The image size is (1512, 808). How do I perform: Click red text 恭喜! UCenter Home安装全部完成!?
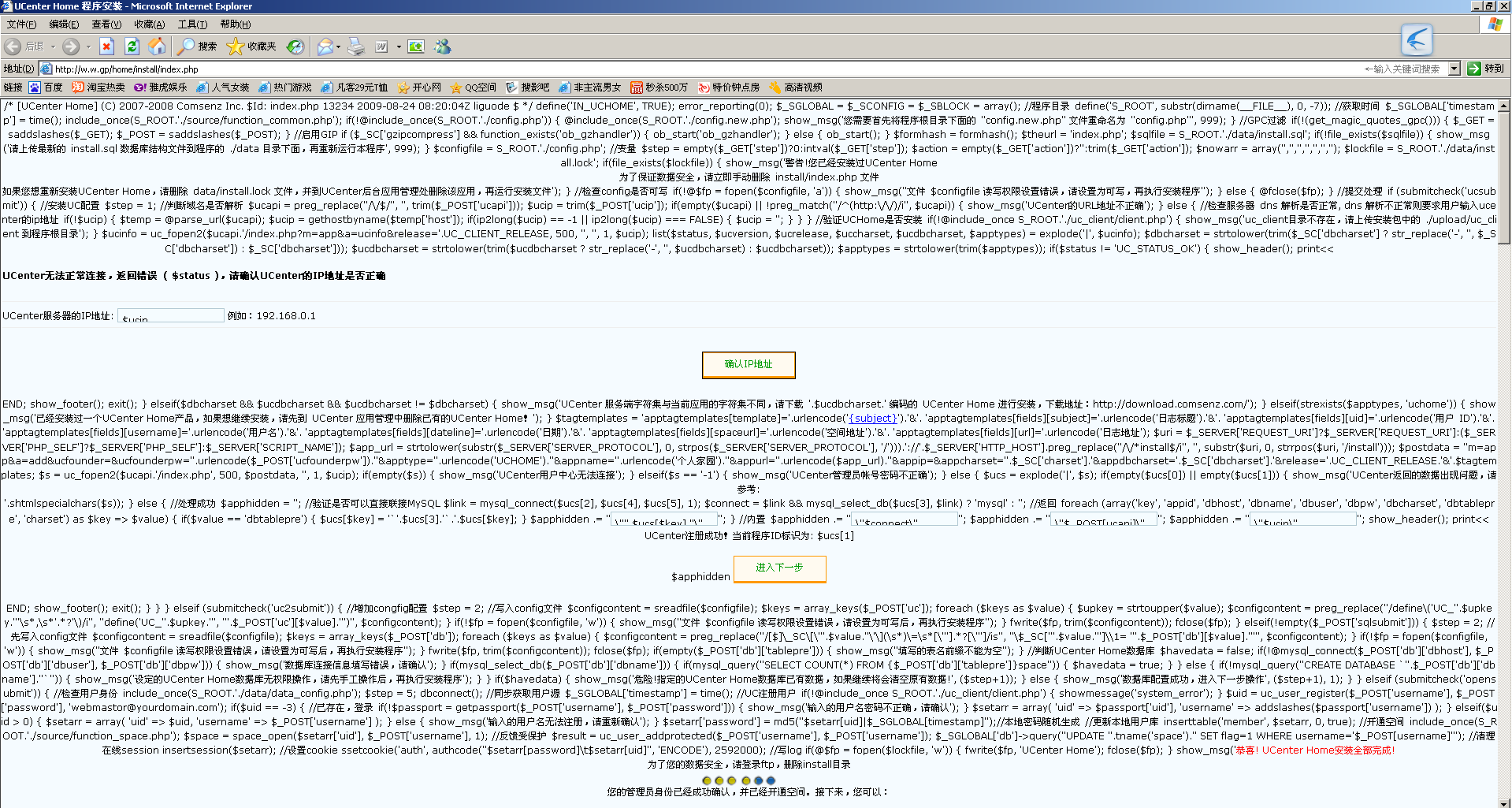[1315, 750]
